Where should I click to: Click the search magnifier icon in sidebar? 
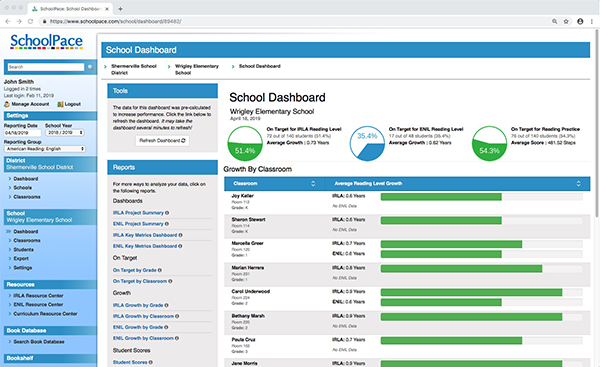90,67
